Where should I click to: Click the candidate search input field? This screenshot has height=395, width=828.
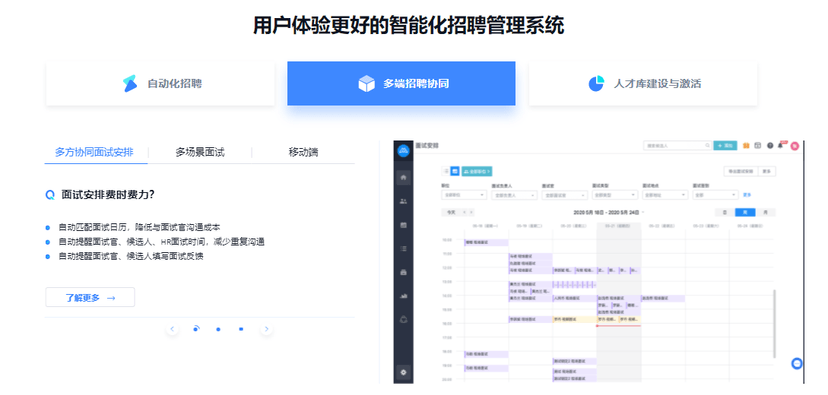point(678,145)
